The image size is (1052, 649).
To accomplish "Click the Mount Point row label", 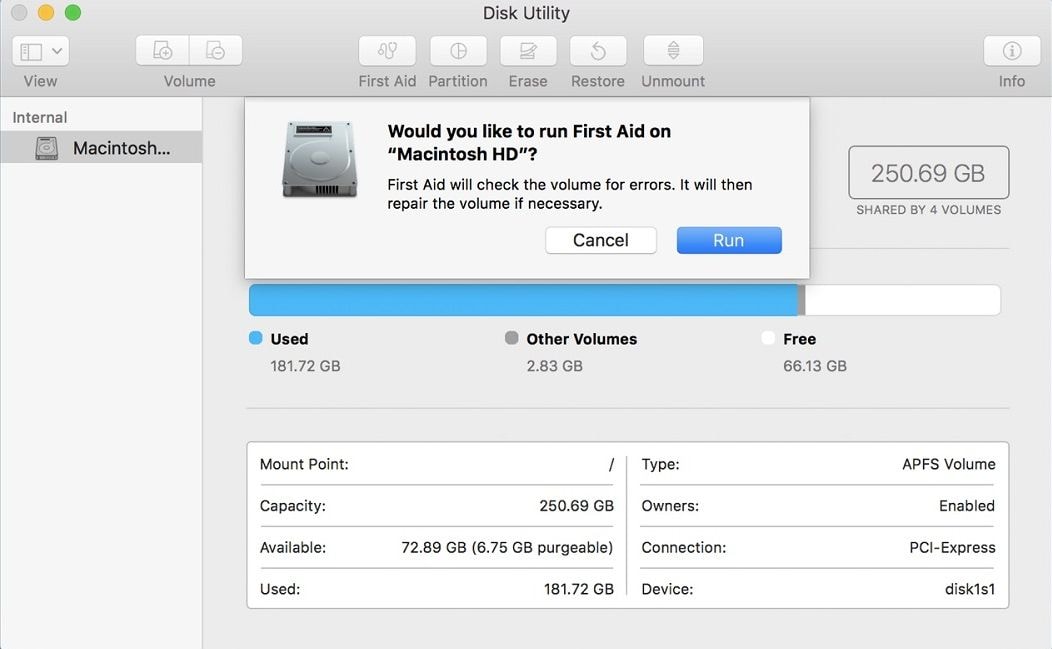I will tap(304, 464).
